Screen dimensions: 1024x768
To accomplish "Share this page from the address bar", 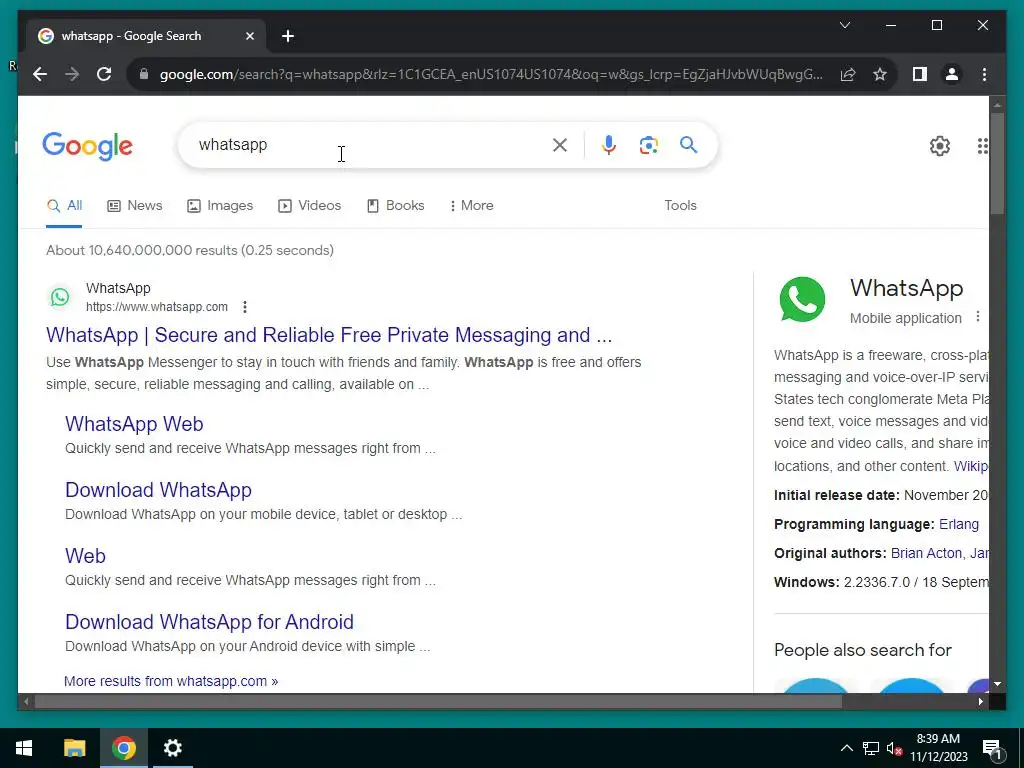I will [x=848, y=74].
